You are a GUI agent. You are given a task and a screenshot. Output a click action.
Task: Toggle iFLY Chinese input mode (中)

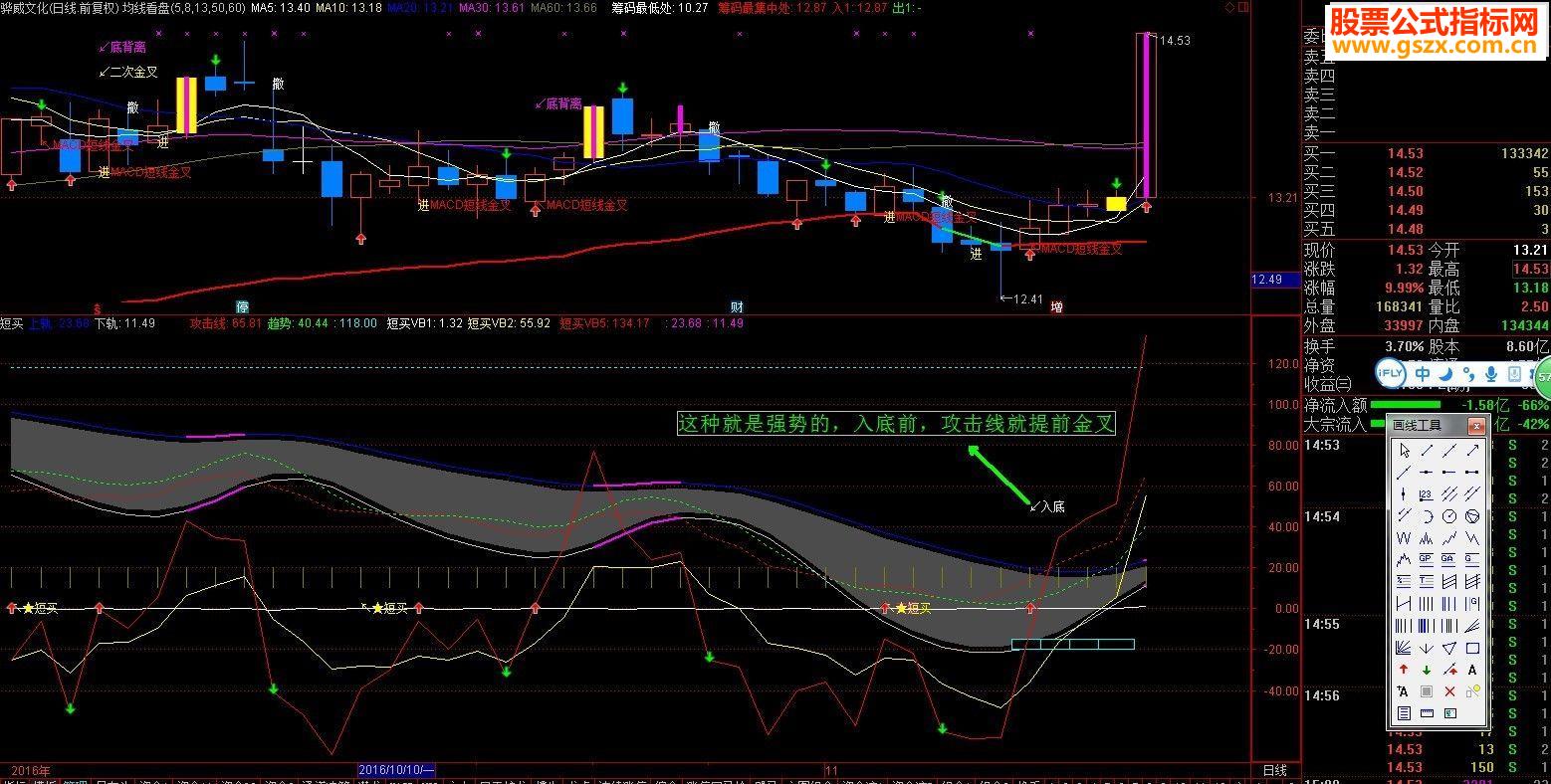[1423, 374]
